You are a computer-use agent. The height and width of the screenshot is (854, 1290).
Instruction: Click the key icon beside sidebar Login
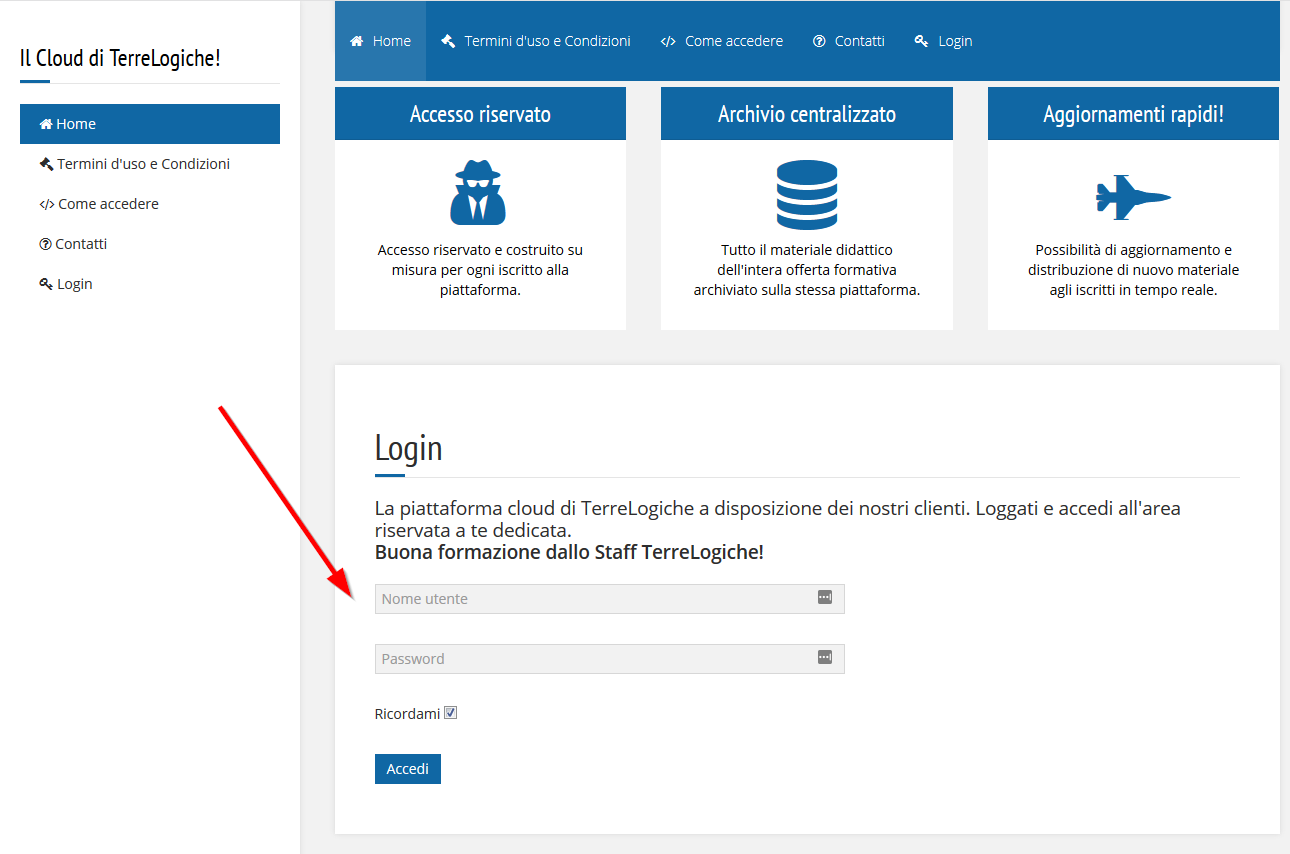tap(46, 284)
